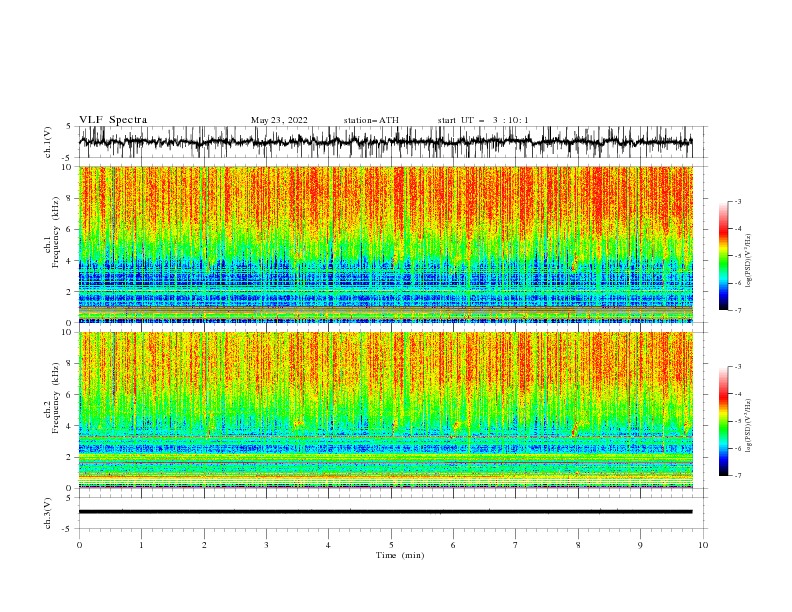792x612 pixels.
Task: Select the "start UT = 3 : 10: 1" text
Action: (x=483, y=120)
